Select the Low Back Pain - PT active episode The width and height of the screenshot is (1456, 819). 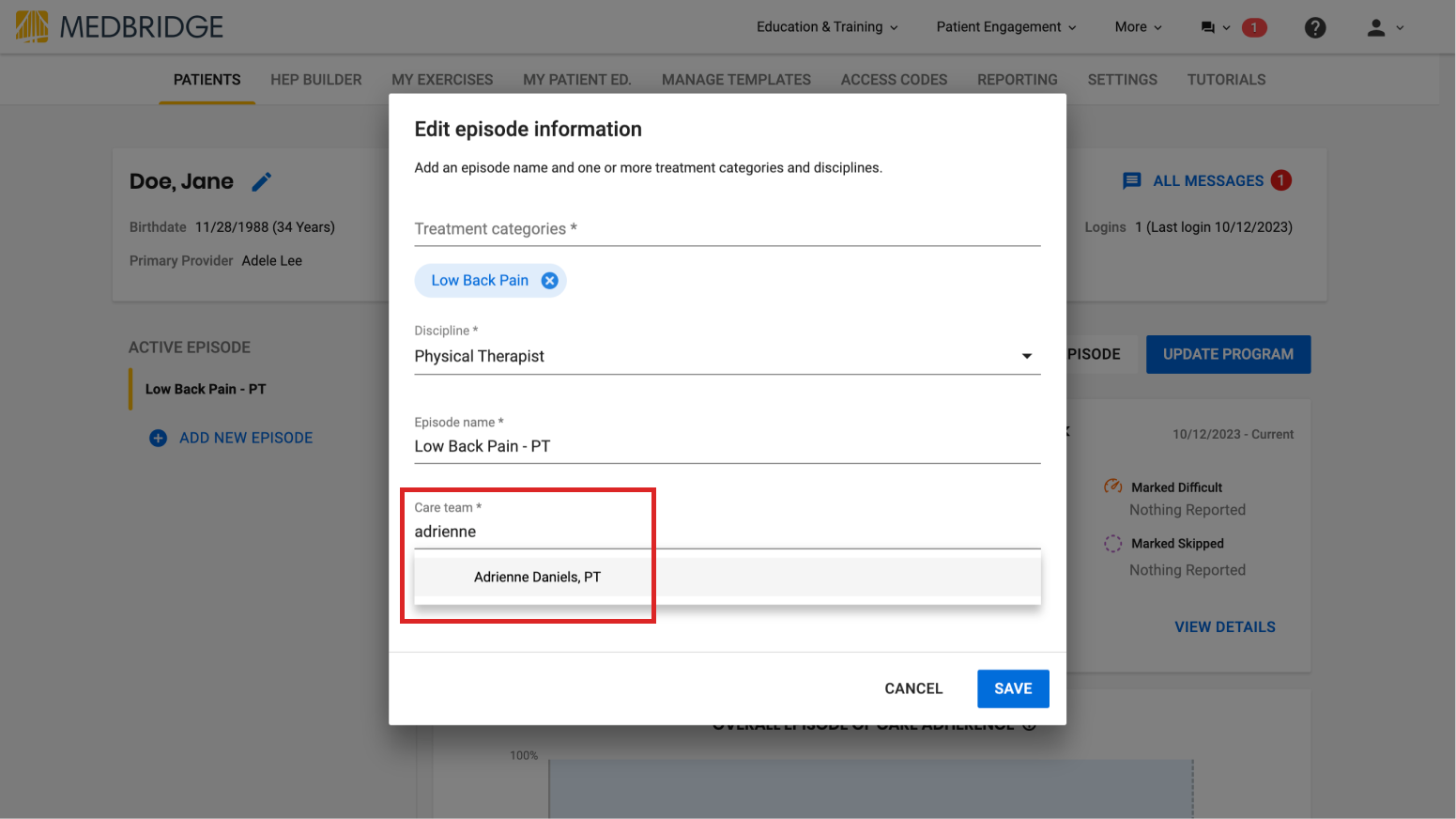[206, 389]
